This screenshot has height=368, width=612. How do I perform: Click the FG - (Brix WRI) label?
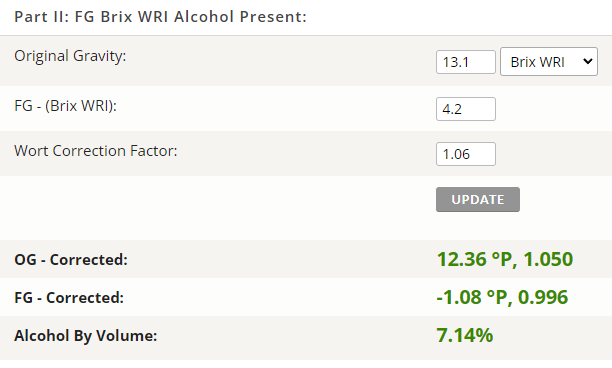point(66,106)
